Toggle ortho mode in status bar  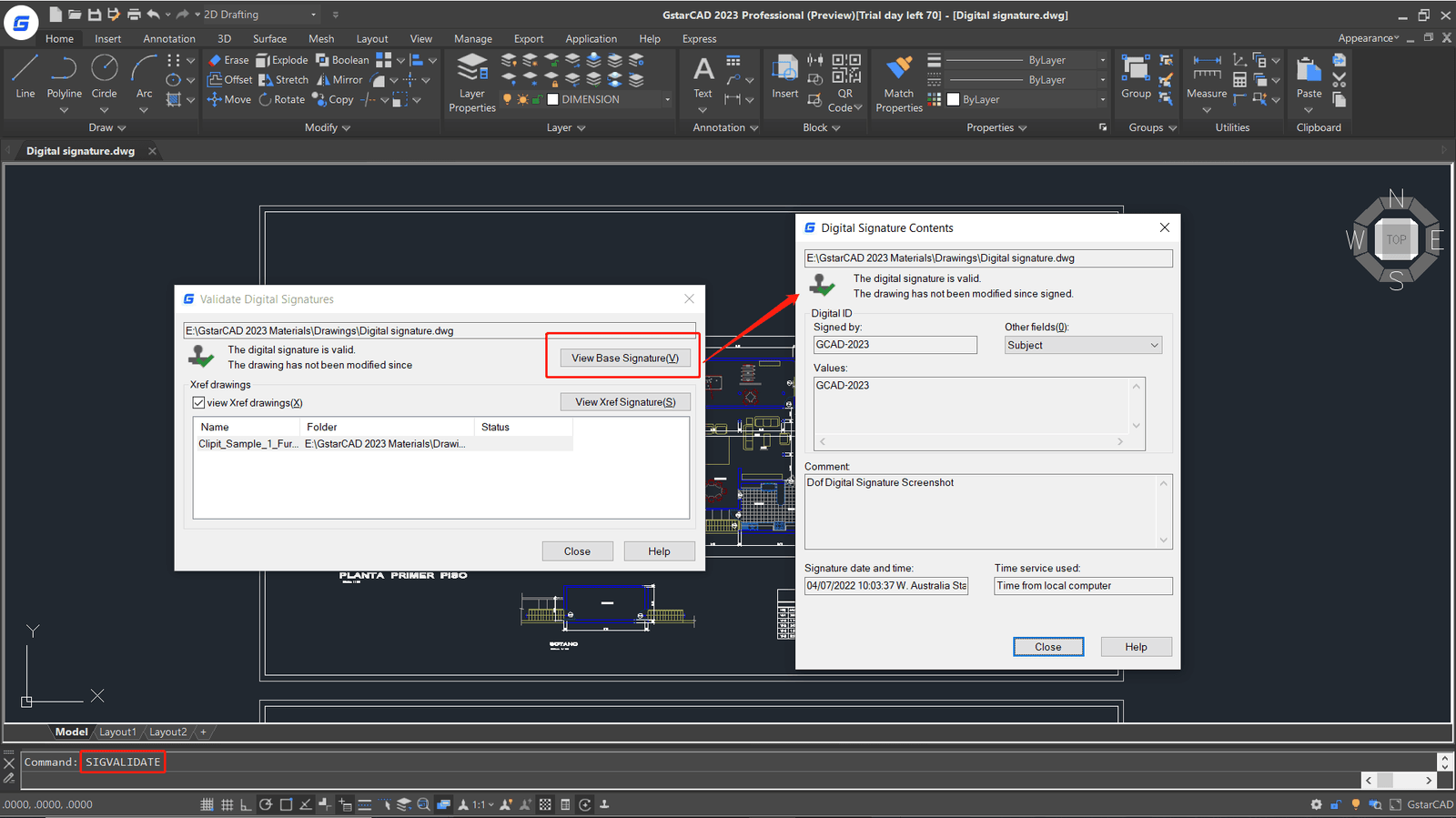tap(246, 804)
